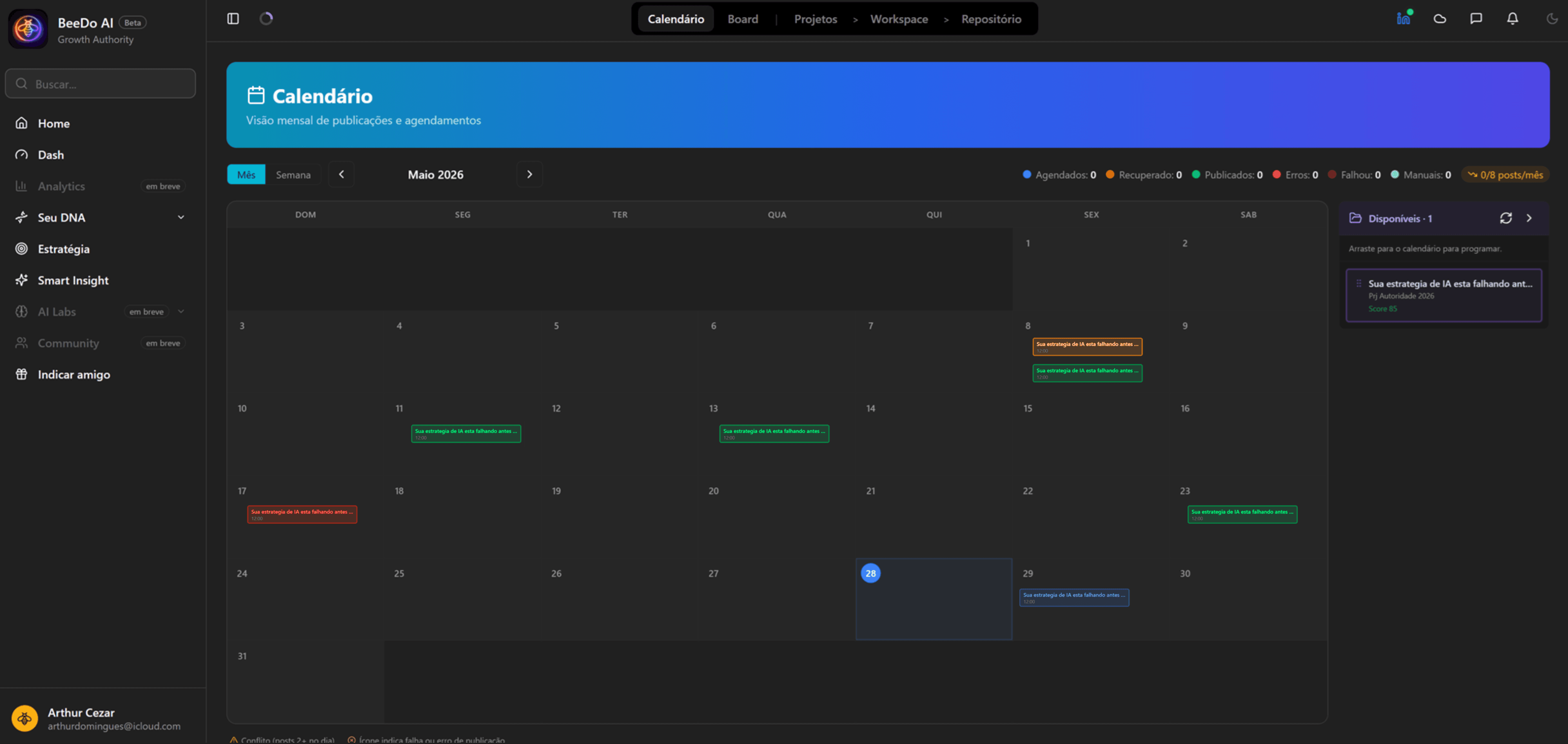Go to the previous month

(x=341, y=174)
